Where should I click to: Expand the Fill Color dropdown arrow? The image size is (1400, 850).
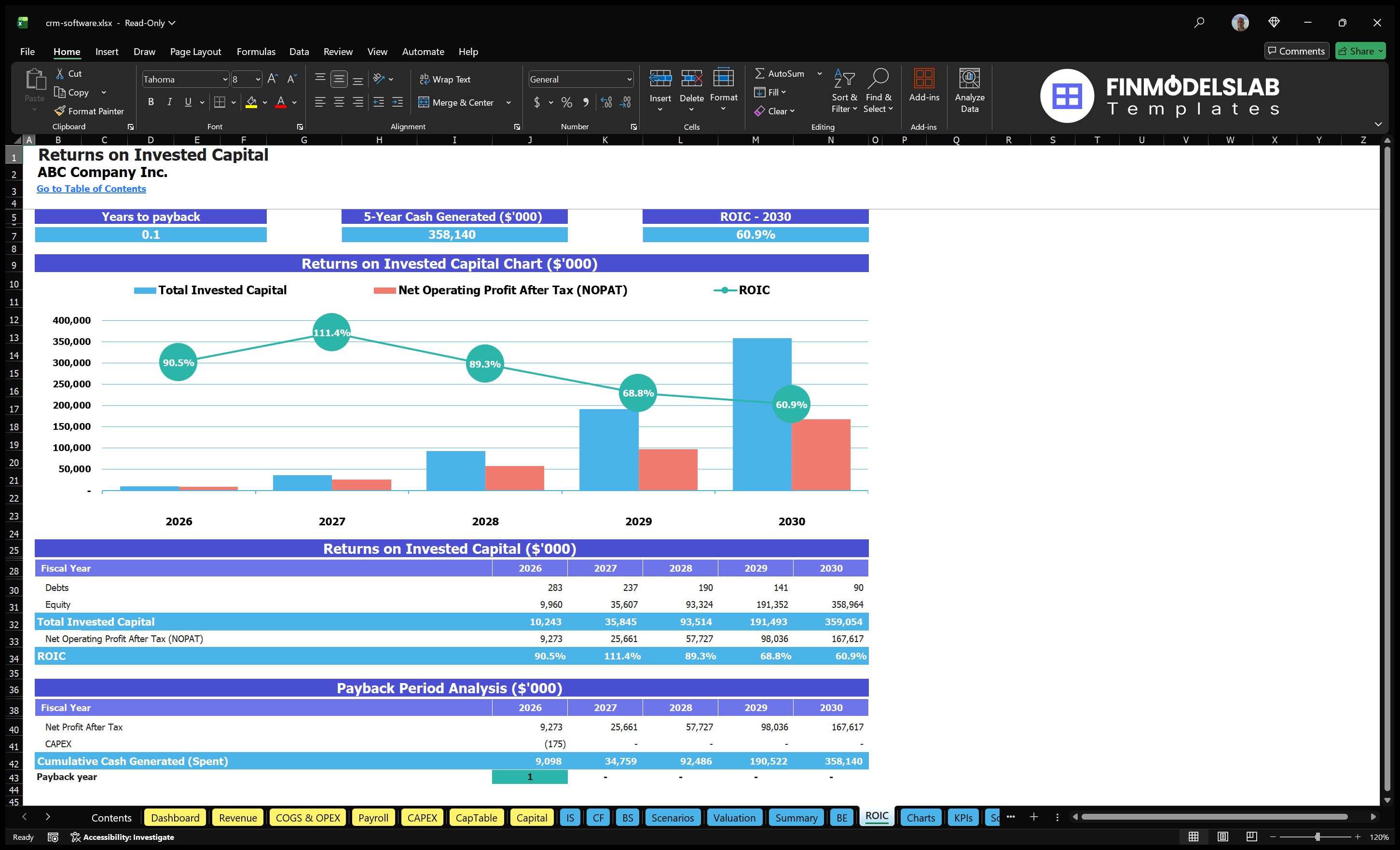tap(265, 103)
